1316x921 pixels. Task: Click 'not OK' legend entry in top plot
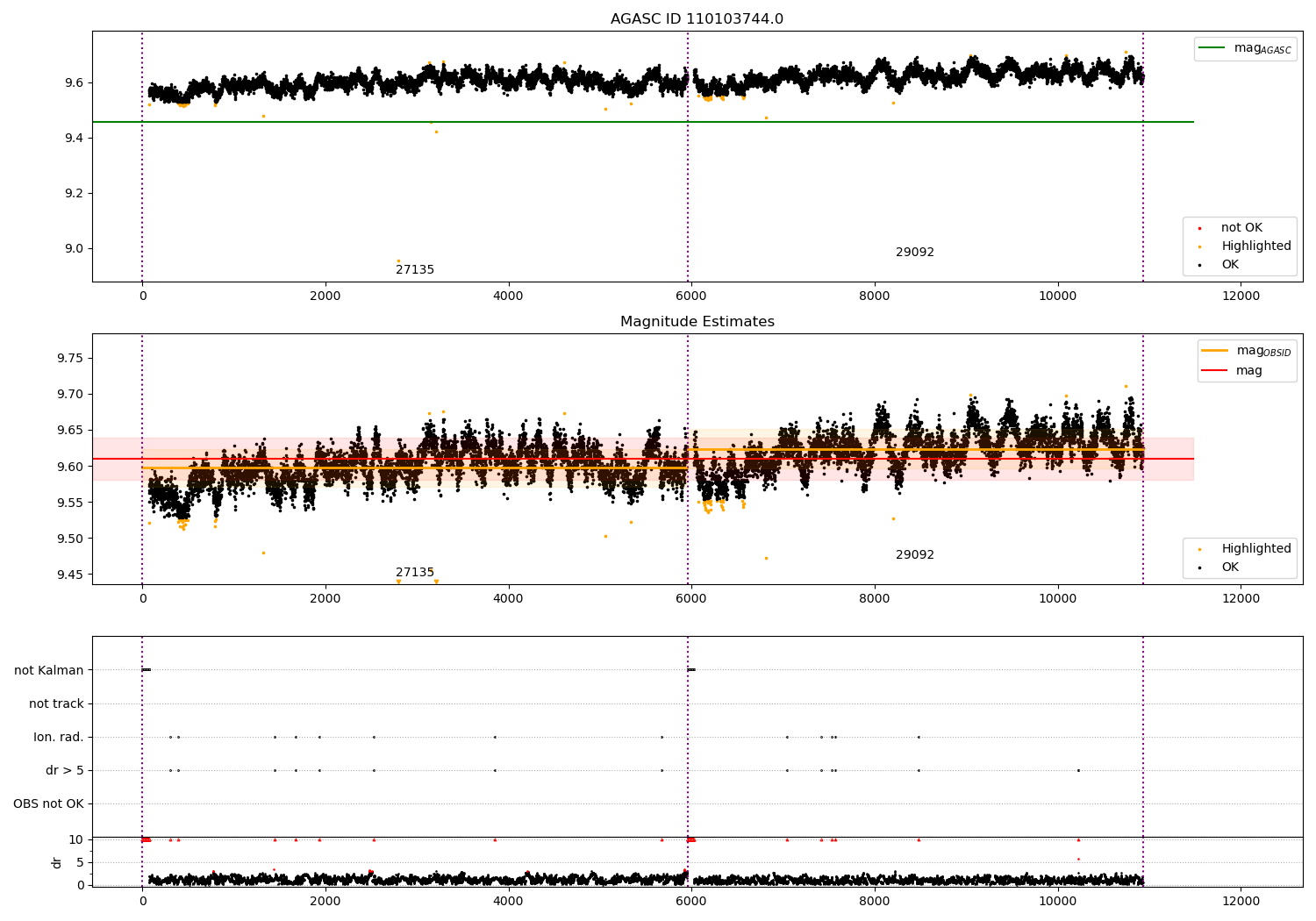click(1229, 228)
